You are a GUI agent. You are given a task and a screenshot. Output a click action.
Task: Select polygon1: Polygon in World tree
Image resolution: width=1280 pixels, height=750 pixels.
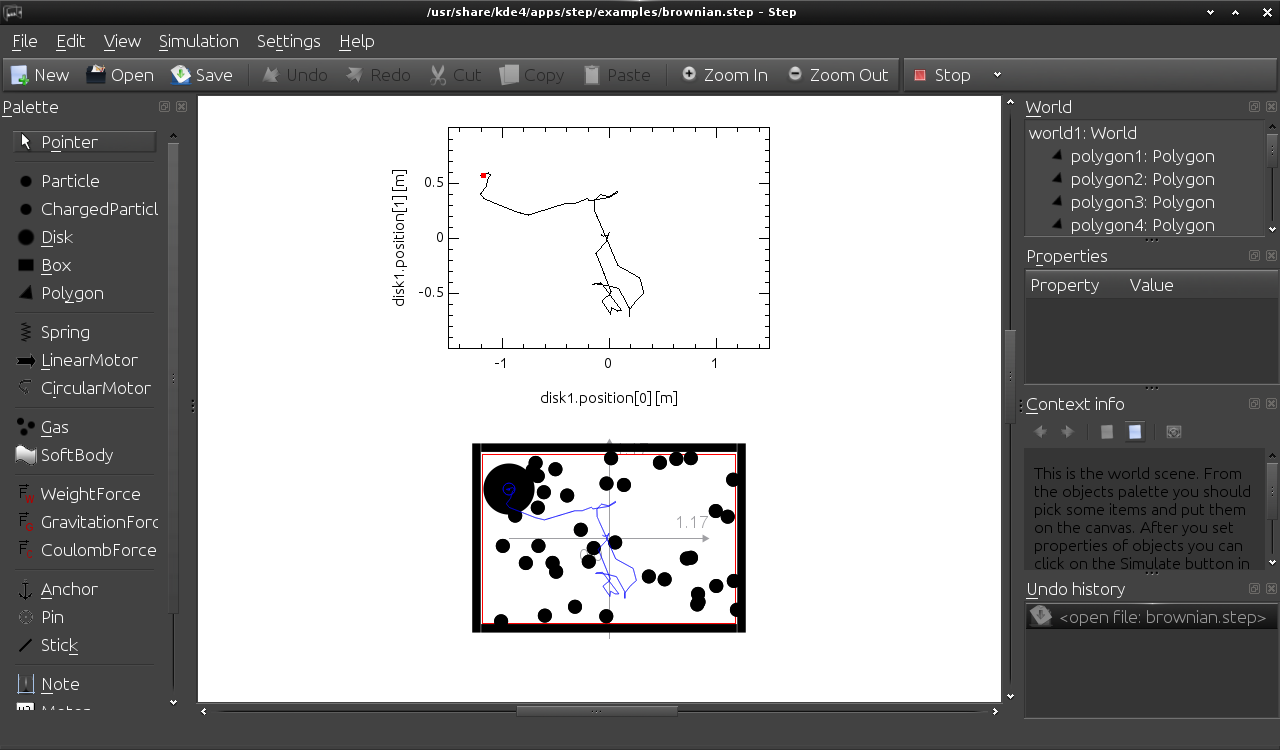coord(1142,156)
